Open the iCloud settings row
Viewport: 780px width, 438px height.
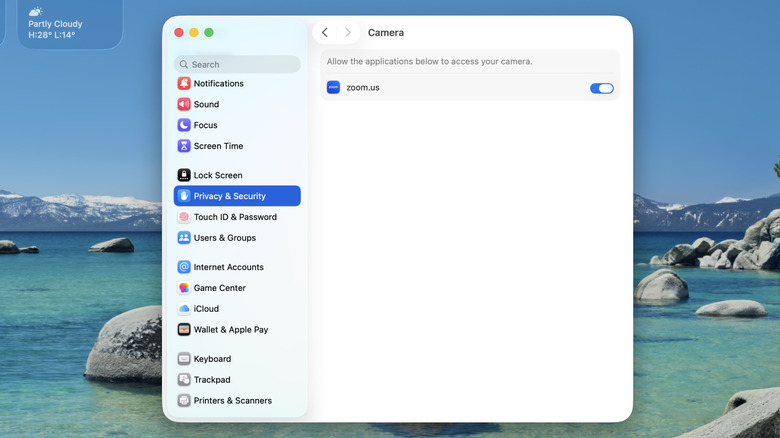(237, 309)
